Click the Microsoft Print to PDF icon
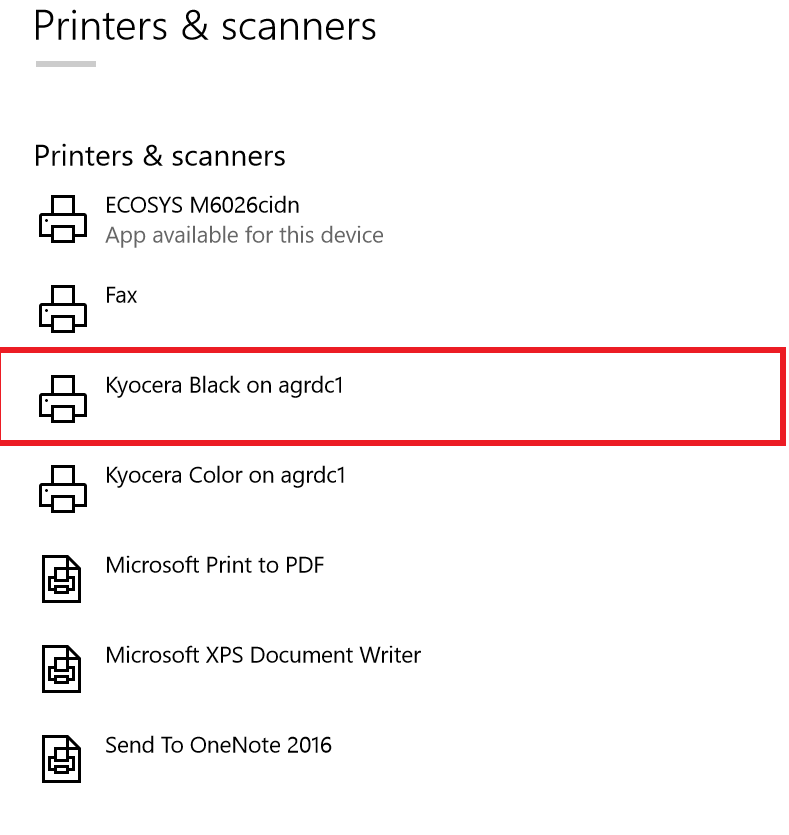The width and height of the screenshot is (789, 835). [62, 579]
